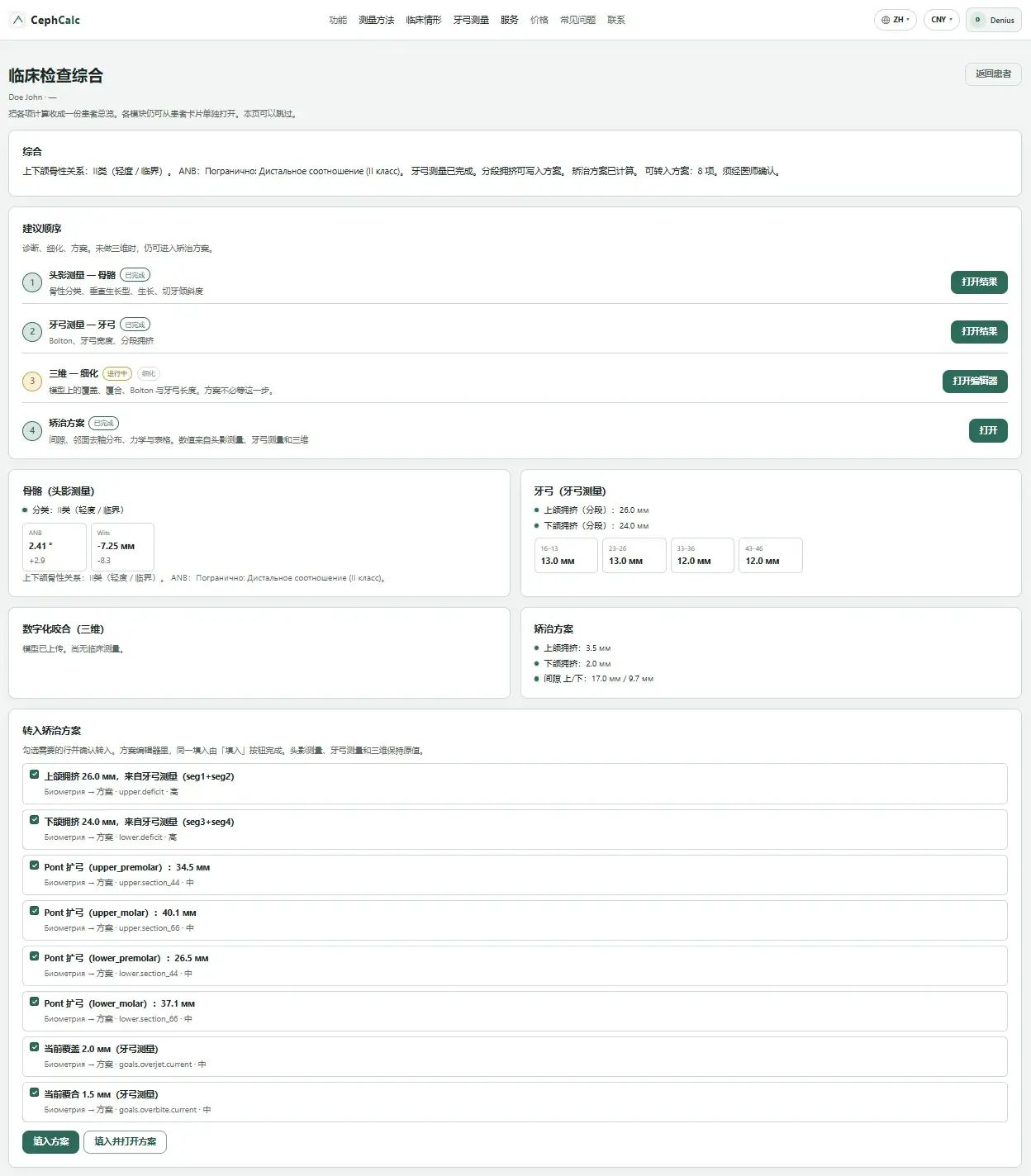Click the 填入并打开方案 button
The width and height of the screenshot is (1031, 1176).
125,1142
